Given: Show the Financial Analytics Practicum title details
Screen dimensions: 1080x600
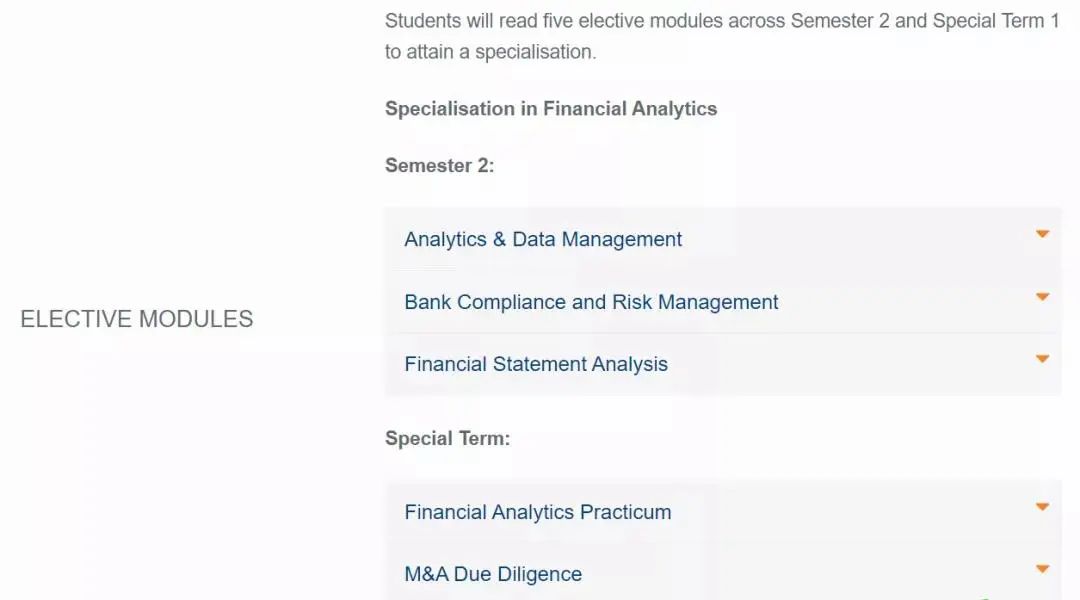Looking at the screenshot, I should point(537,512).
